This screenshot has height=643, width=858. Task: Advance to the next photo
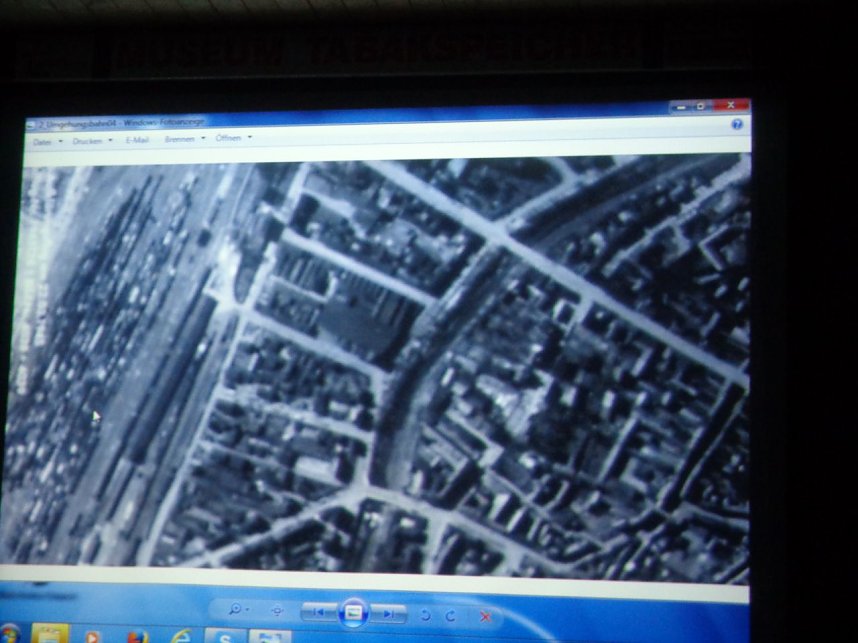pos(390,613)
